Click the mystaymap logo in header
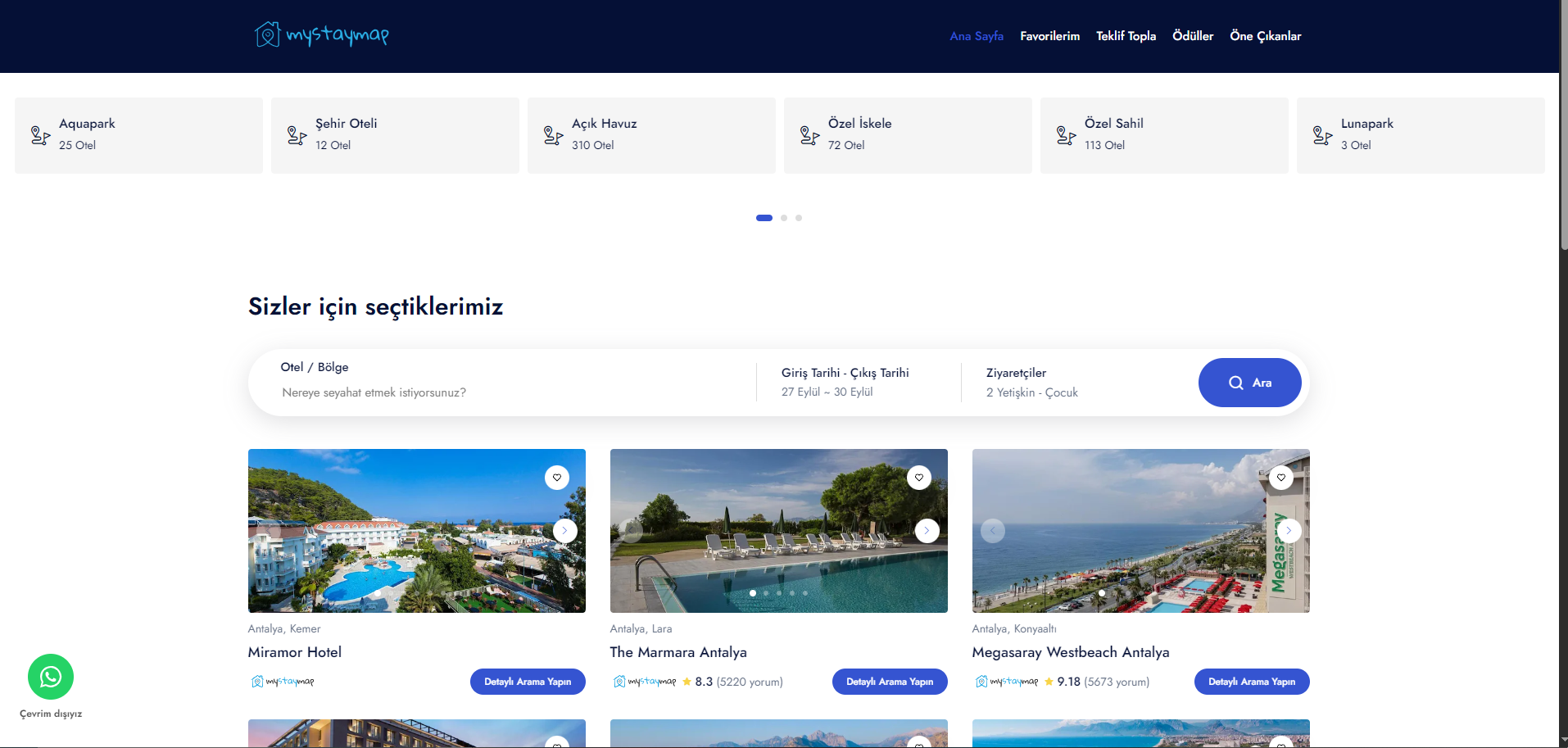The width and height of the screenshot is (1568, 748). click(x=321, y=34)
